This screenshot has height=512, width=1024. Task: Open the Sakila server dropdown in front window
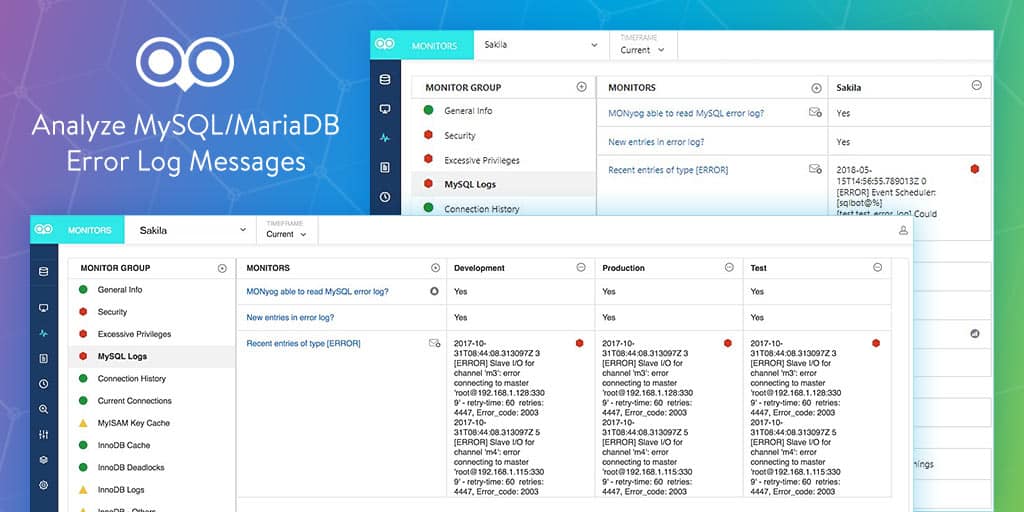coord(192,230)
